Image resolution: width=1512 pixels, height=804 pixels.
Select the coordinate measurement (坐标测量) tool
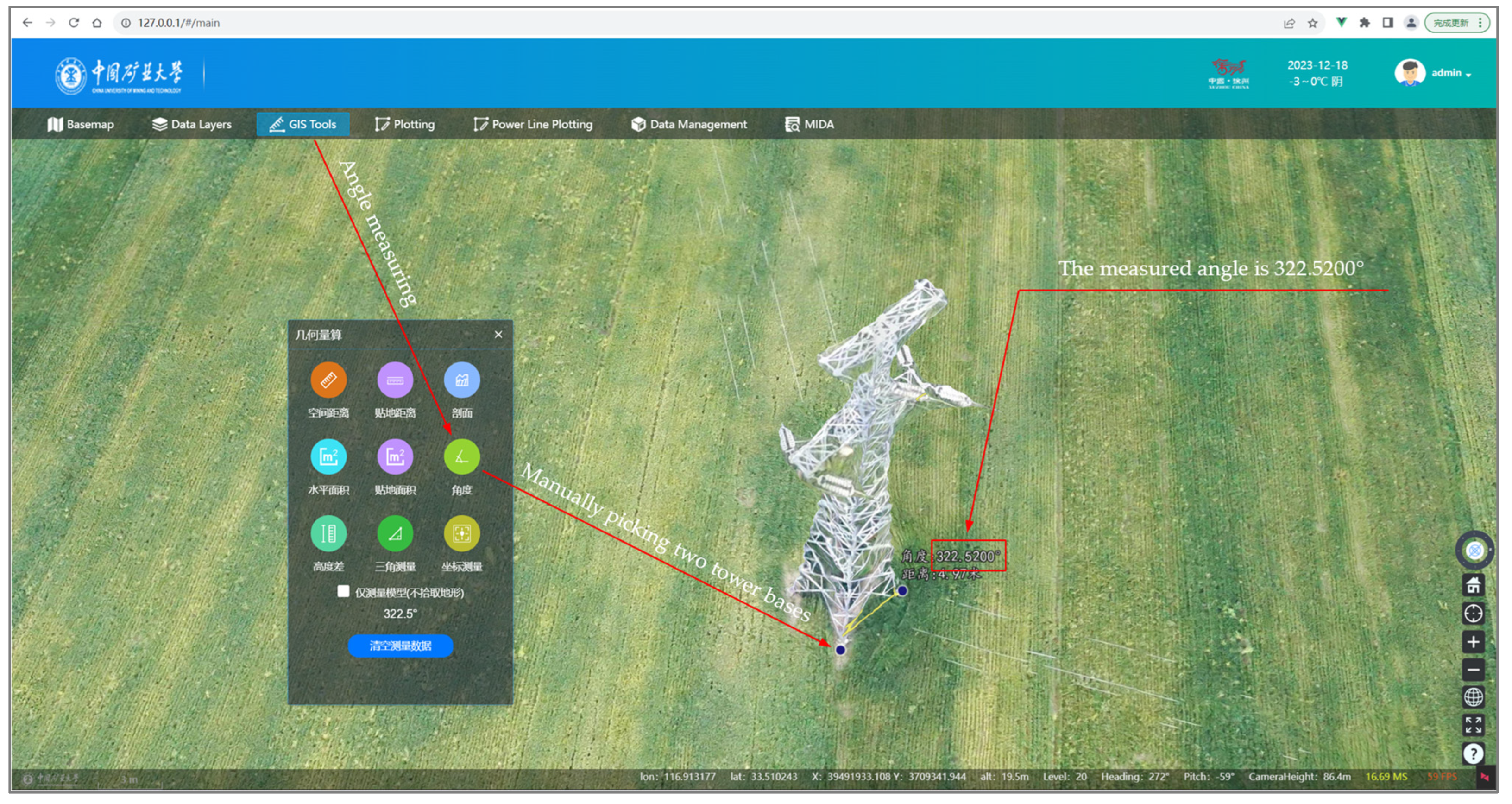click(461, 534)
